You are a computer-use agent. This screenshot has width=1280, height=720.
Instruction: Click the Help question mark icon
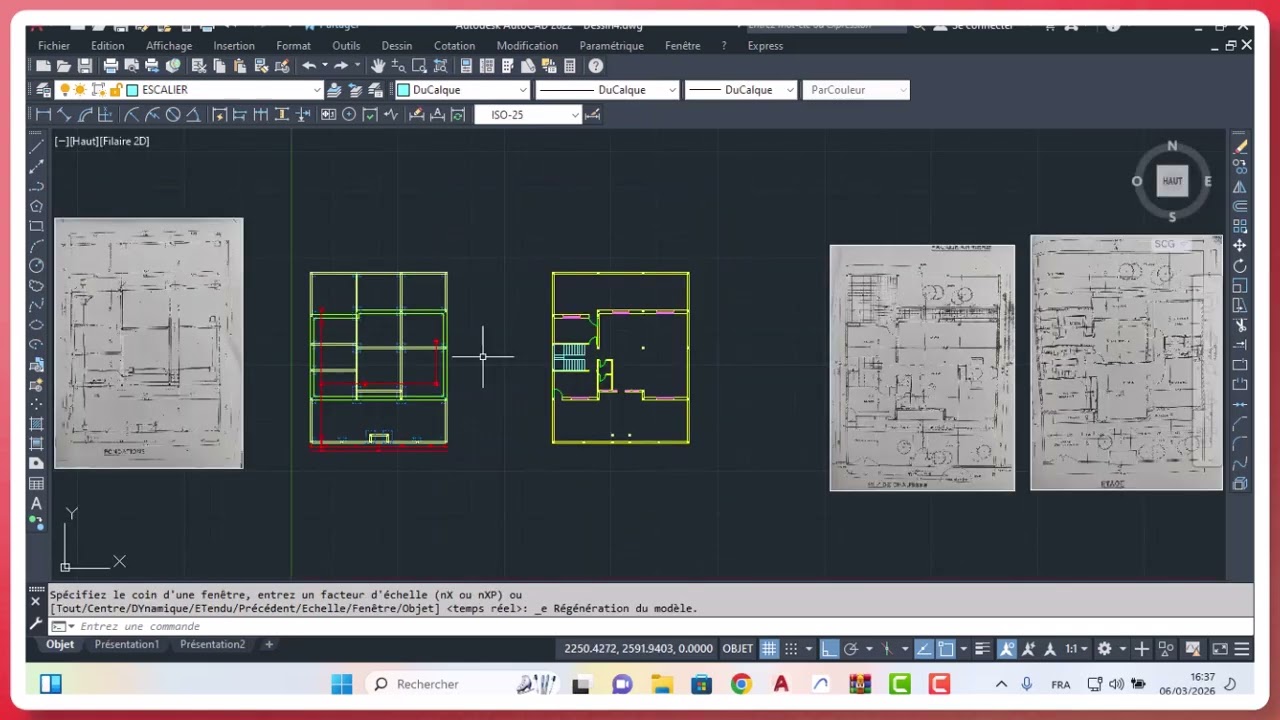click(x=596, y=66)
